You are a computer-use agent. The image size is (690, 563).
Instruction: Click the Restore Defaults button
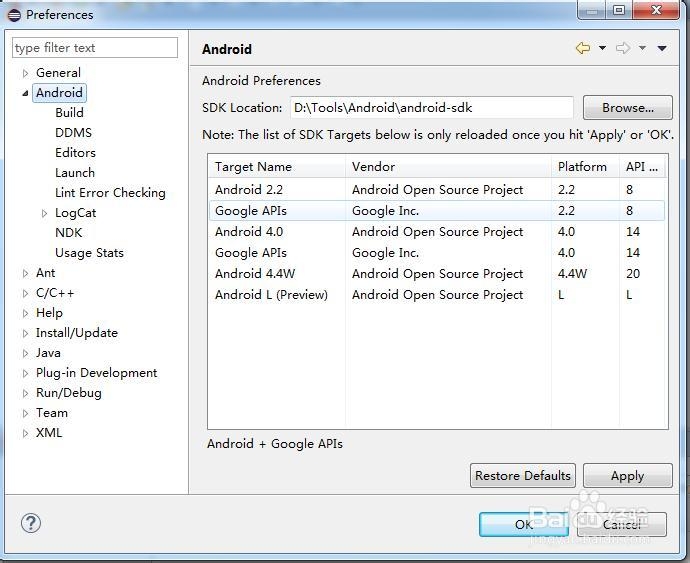(523, 476)
